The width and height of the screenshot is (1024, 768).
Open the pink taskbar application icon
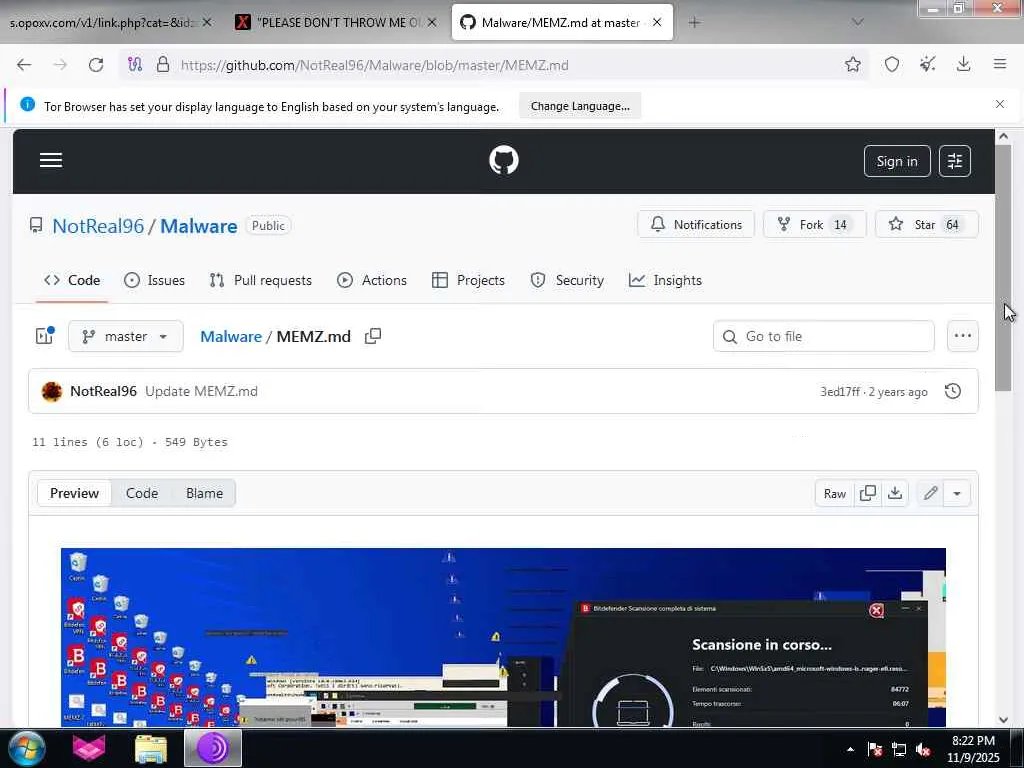pyautogui.click(x=89, y=748)
